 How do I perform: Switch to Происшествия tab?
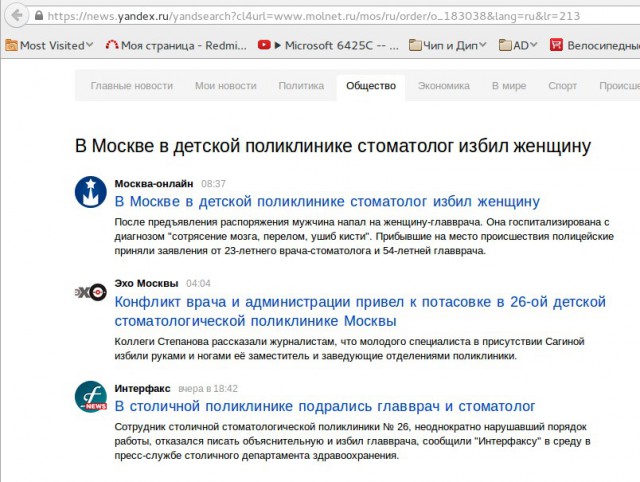[619, 86]
